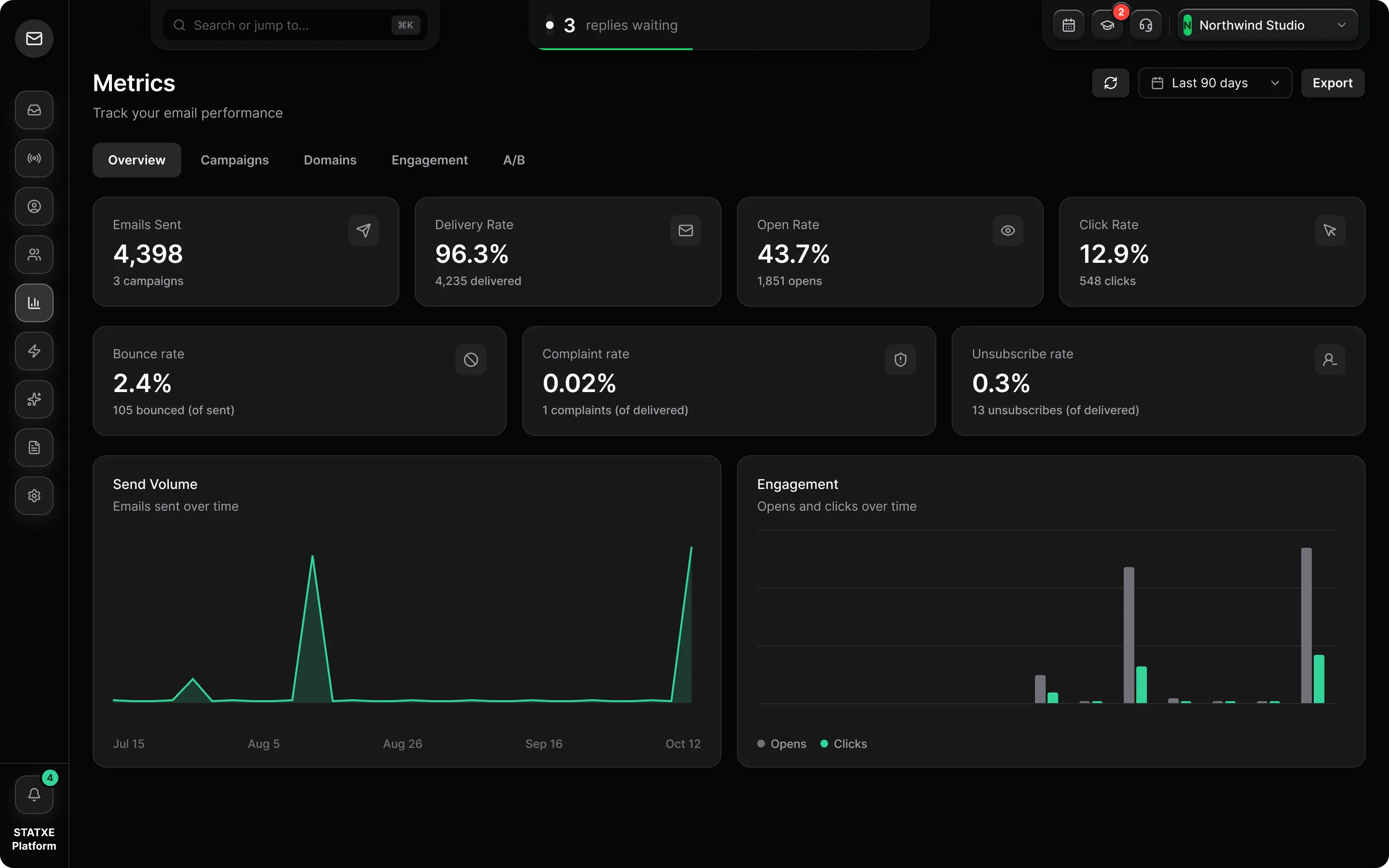Open the contact profile sidebar icon
Image resolution: width=1389 pixels, height=868 pixels.
(34, 206)
